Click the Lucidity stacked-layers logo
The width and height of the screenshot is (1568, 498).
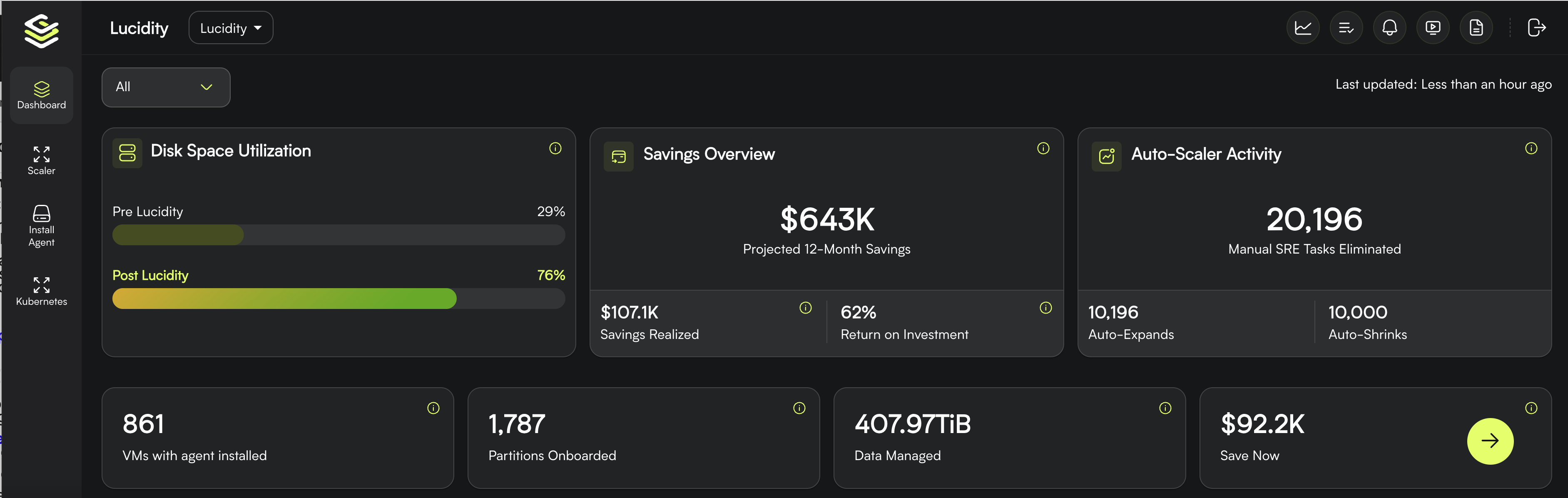pos(41,31)
